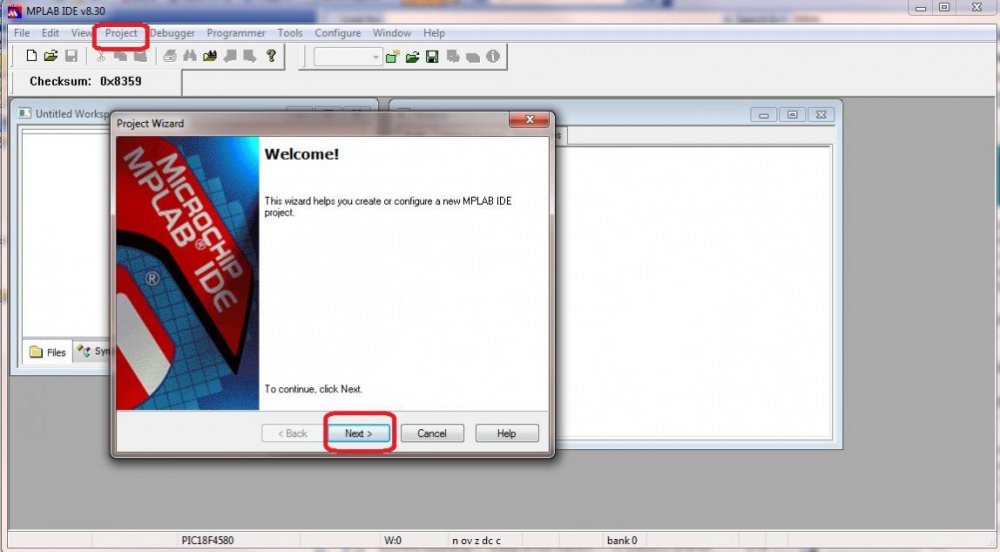Screen dimensions: 1000x552
Task: Open the Project menu
Action: tap(121, 33)
